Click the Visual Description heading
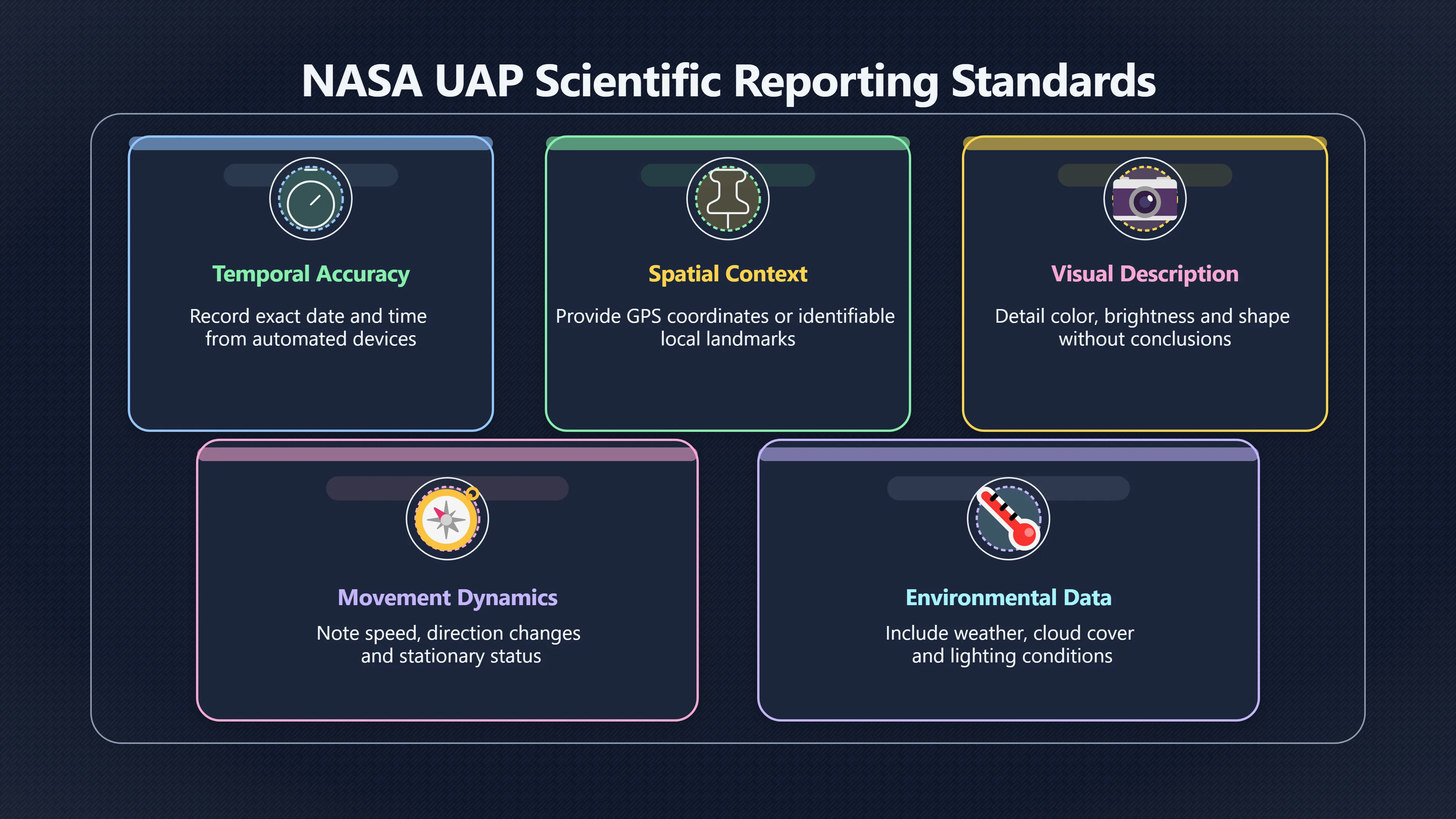 tap(1145, 274)
